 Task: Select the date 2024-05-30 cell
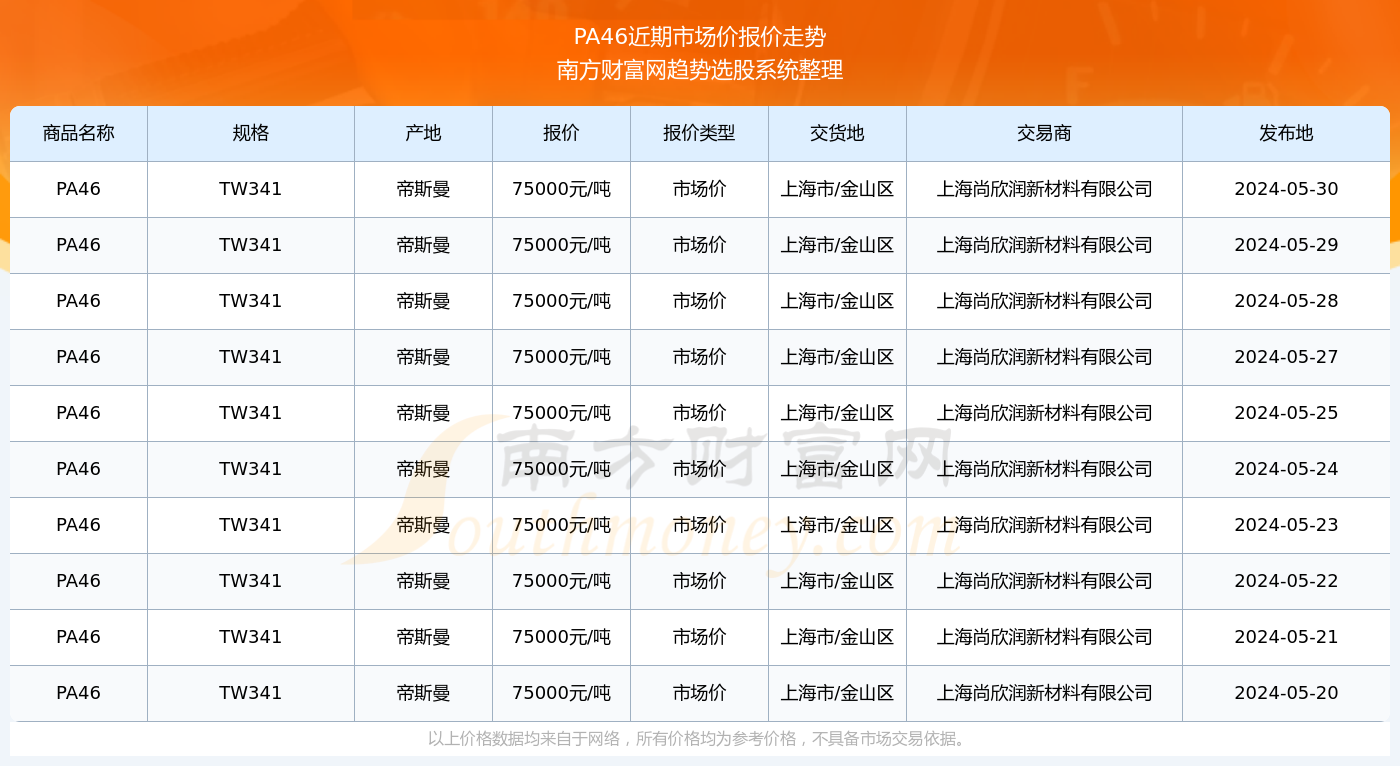pos(1286,189)
